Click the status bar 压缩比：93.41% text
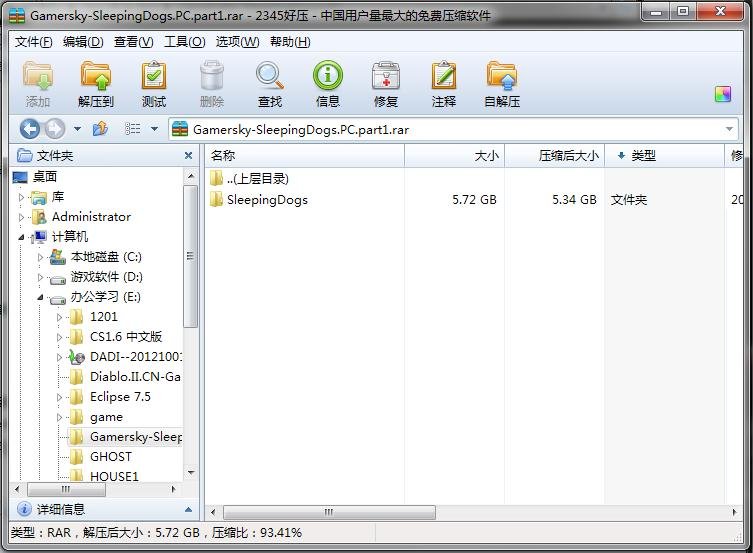The height and width of the screenshot is (553, 753). tap(257, 533)
